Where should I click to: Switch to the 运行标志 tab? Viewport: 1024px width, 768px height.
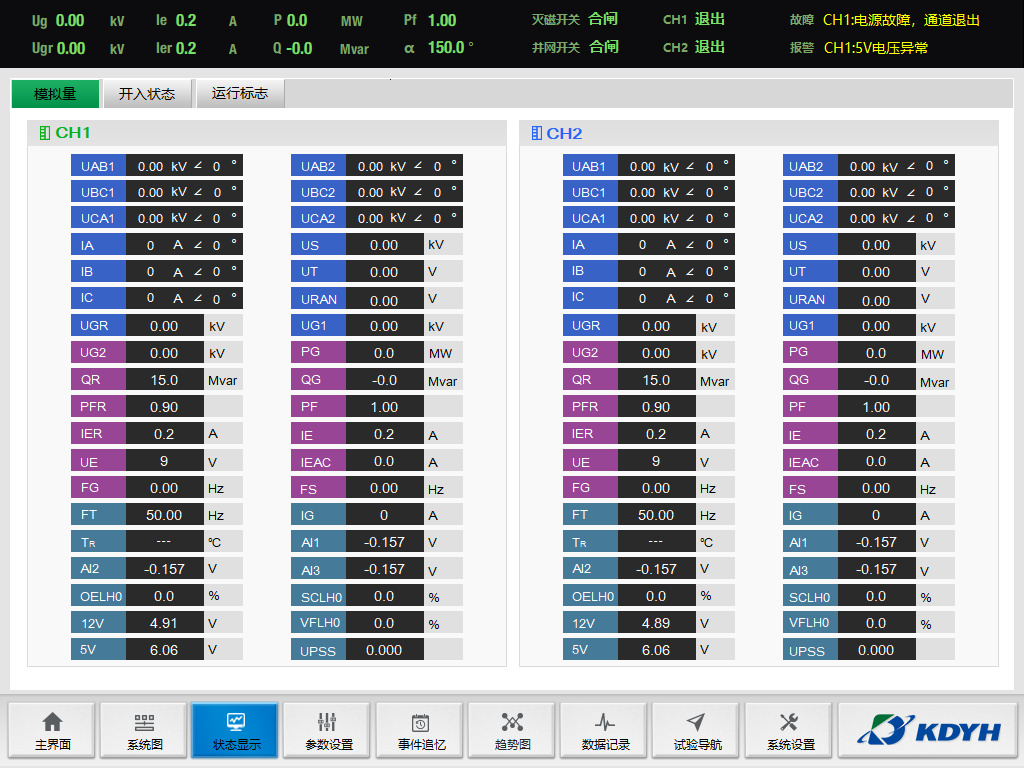[240, 94]
